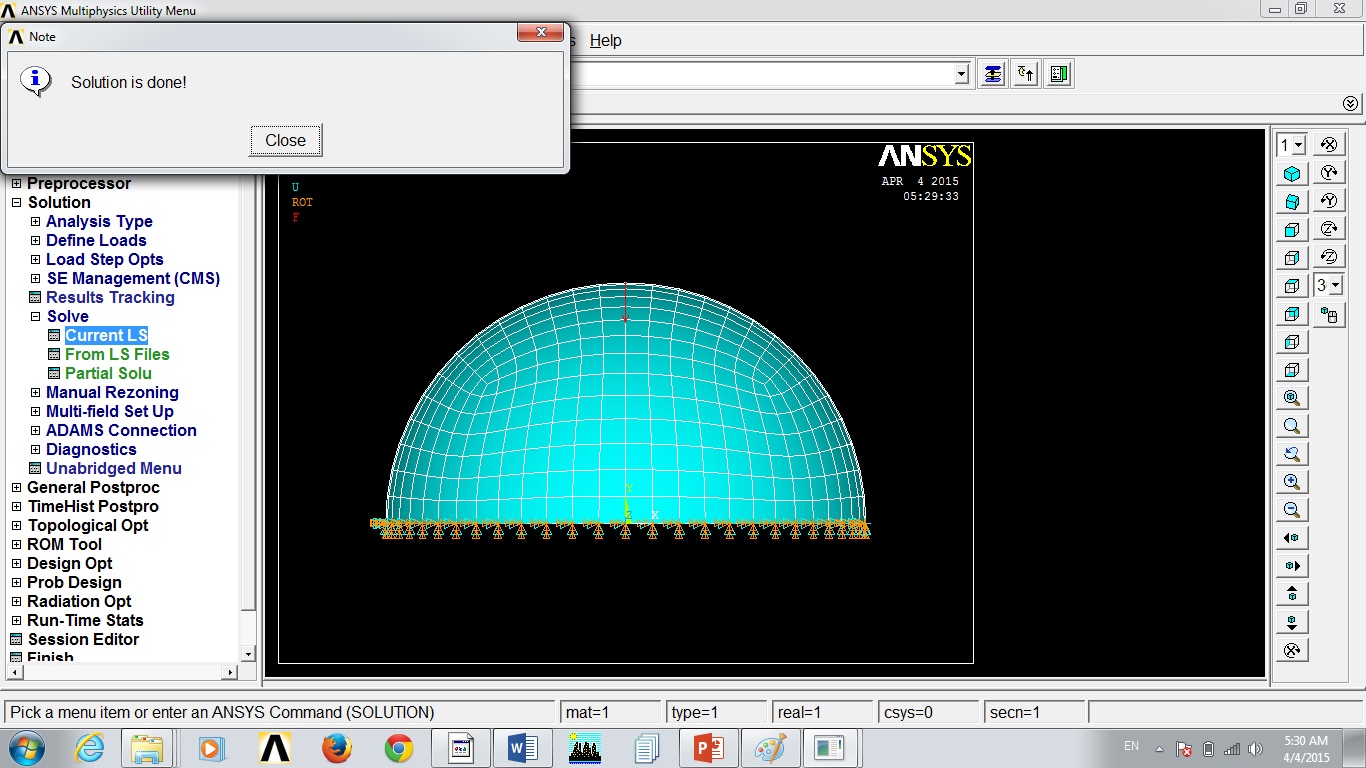Click the zoom in plus magnifier
1366x768 pixels.
[x=1292, y=482]
